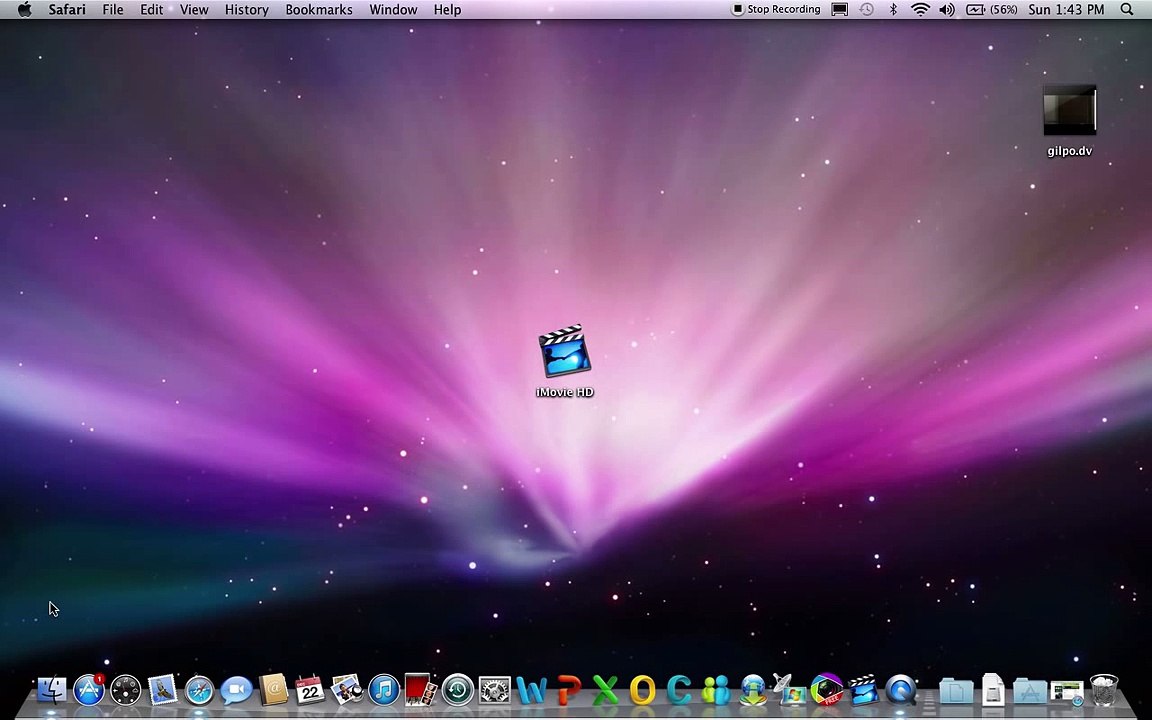This screenshot has height=720, width=1152.
Task: Open the Help menu
Action: [447, 10]
